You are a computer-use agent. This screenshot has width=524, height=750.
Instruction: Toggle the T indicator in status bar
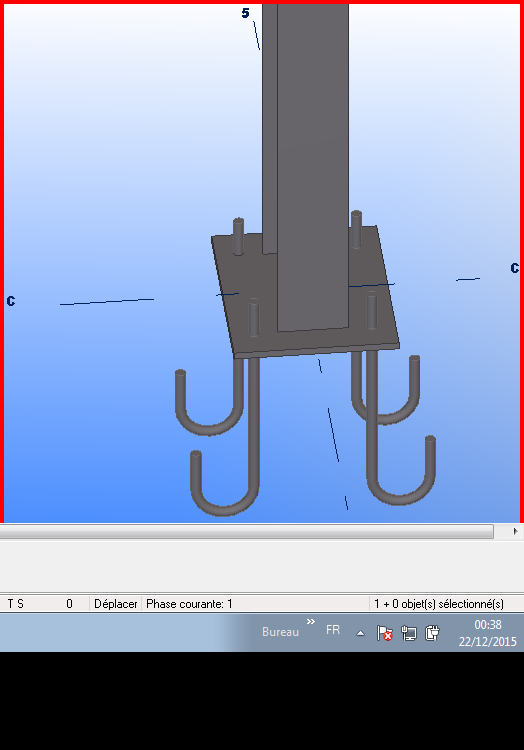11,604
